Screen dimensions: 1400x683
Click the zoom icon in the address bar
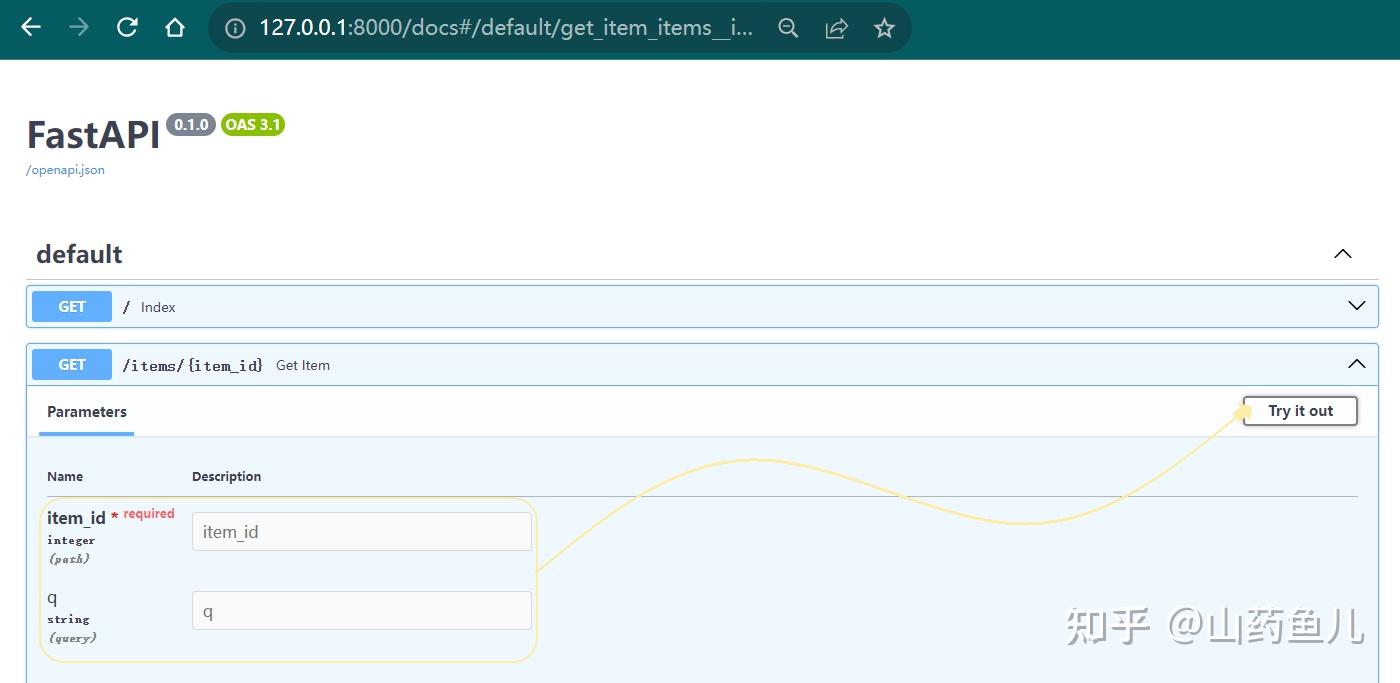[x=788, y=28]
